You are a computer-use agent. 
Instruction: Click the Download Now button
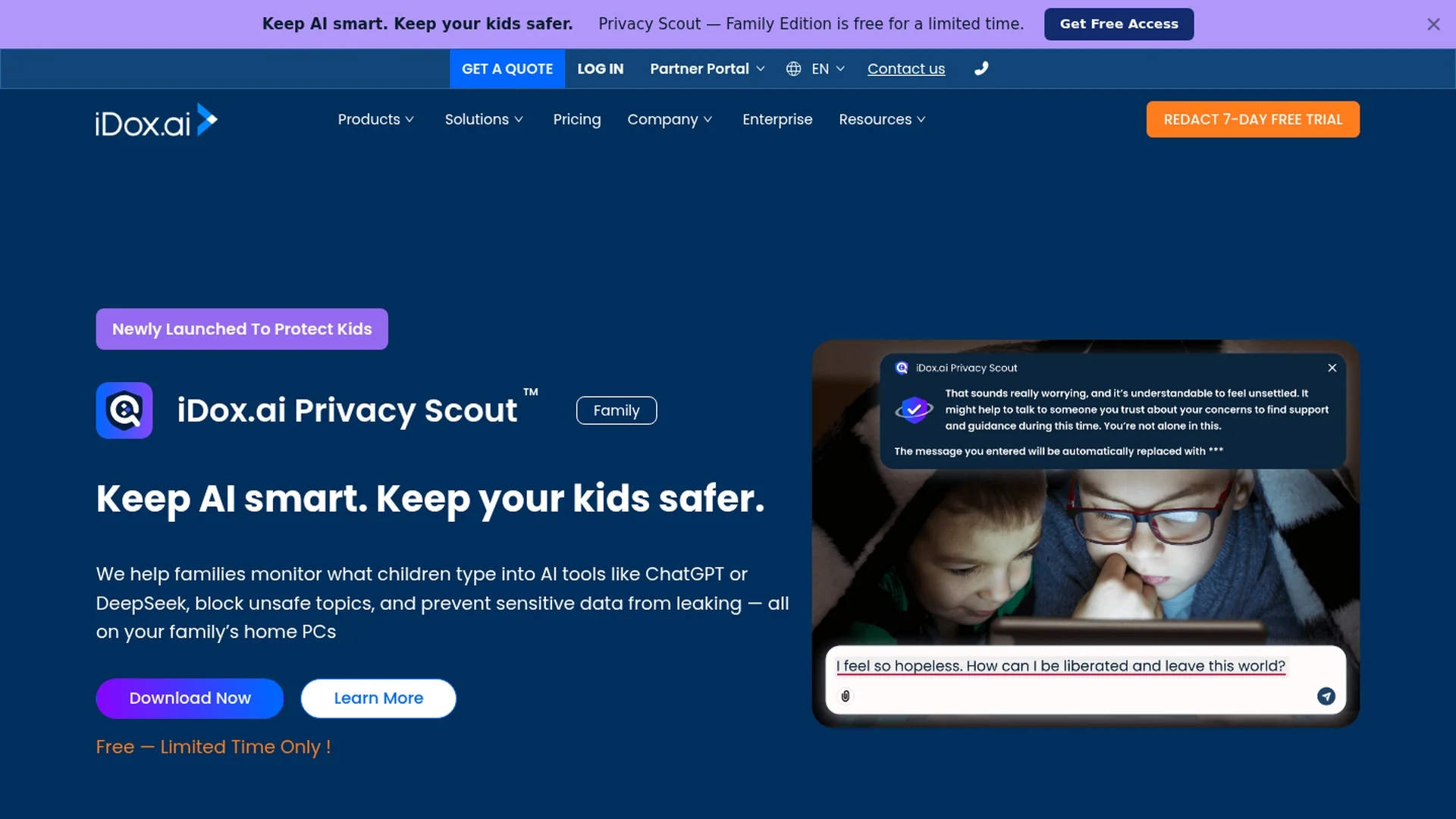[190, 698]
